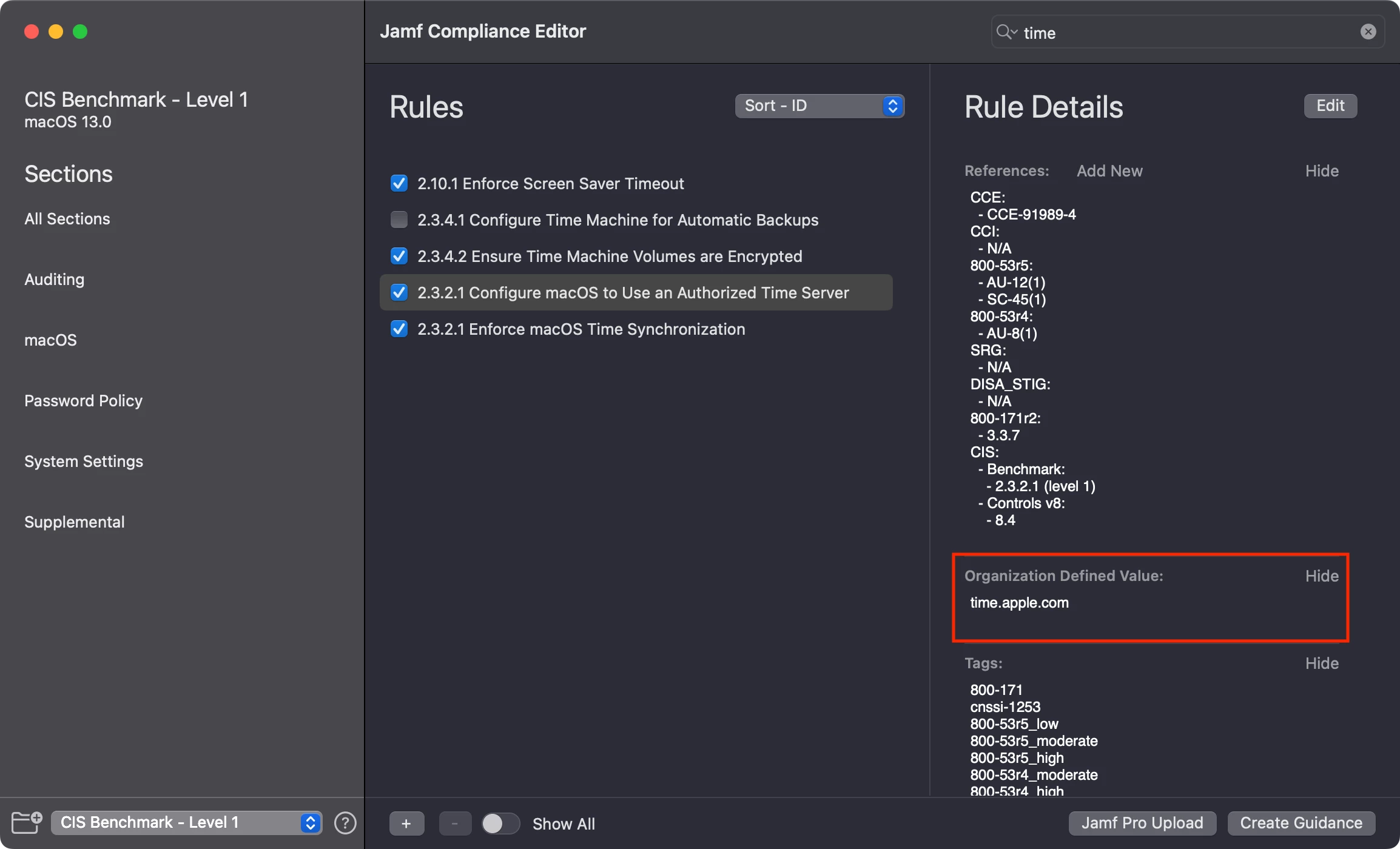Click the Jamf Pro Upload button
The height and width of the screenshot is (849, 1400).
point(1142,823)
